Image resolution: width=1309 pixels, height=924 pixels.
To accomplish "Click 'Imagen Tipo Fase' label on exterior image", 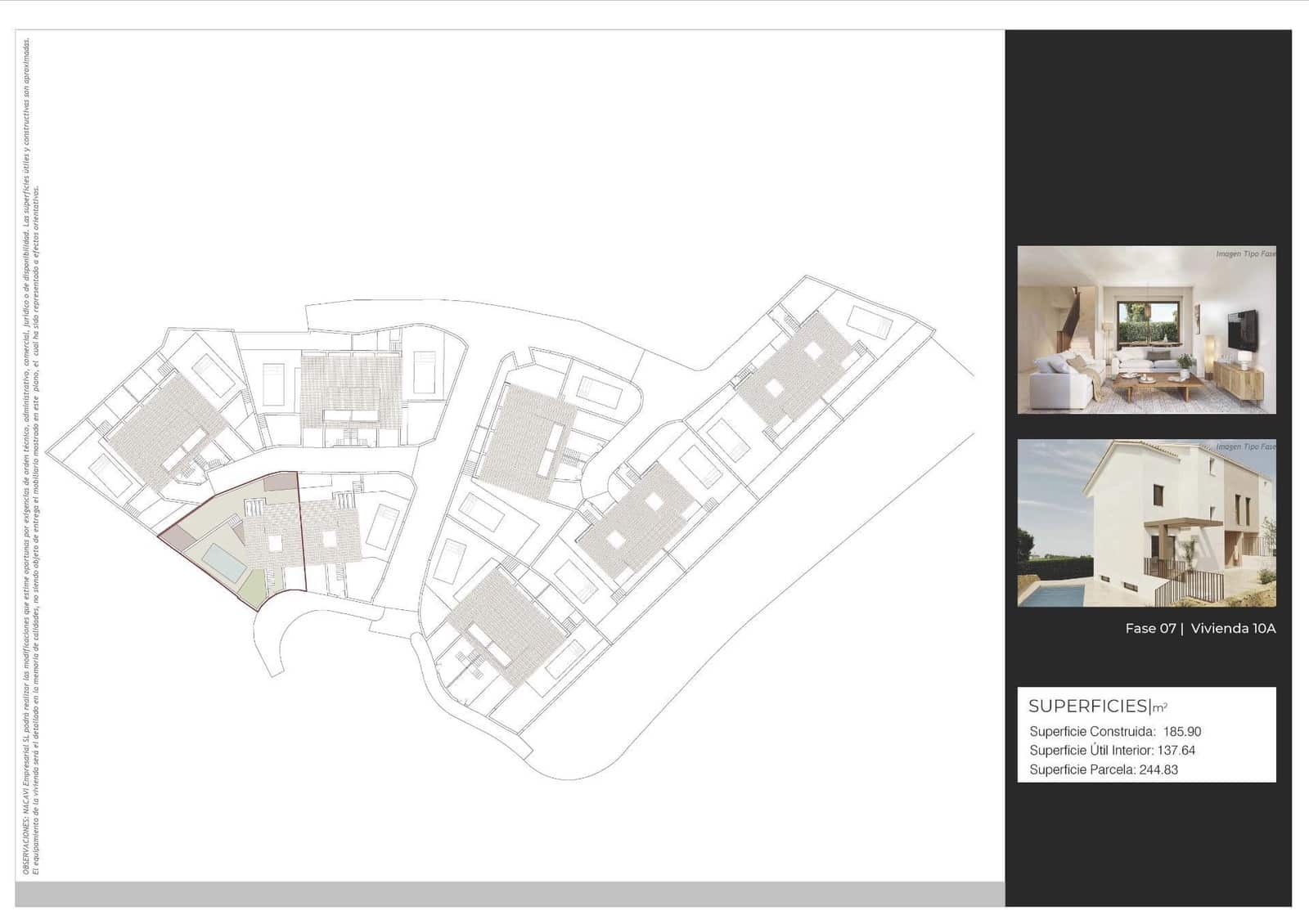I will [x=1244, y=446].
